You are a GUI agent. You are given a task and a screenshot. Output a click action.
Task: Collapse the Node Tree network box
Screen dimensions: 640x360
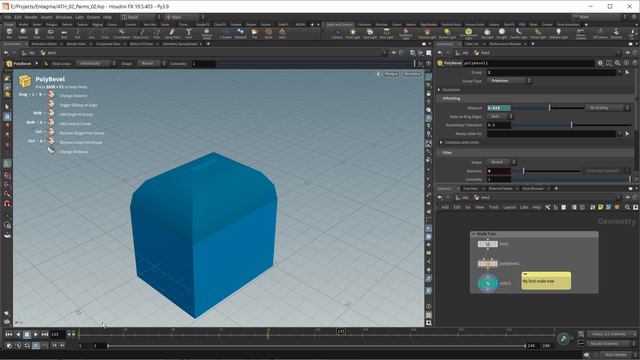[473, 234]
